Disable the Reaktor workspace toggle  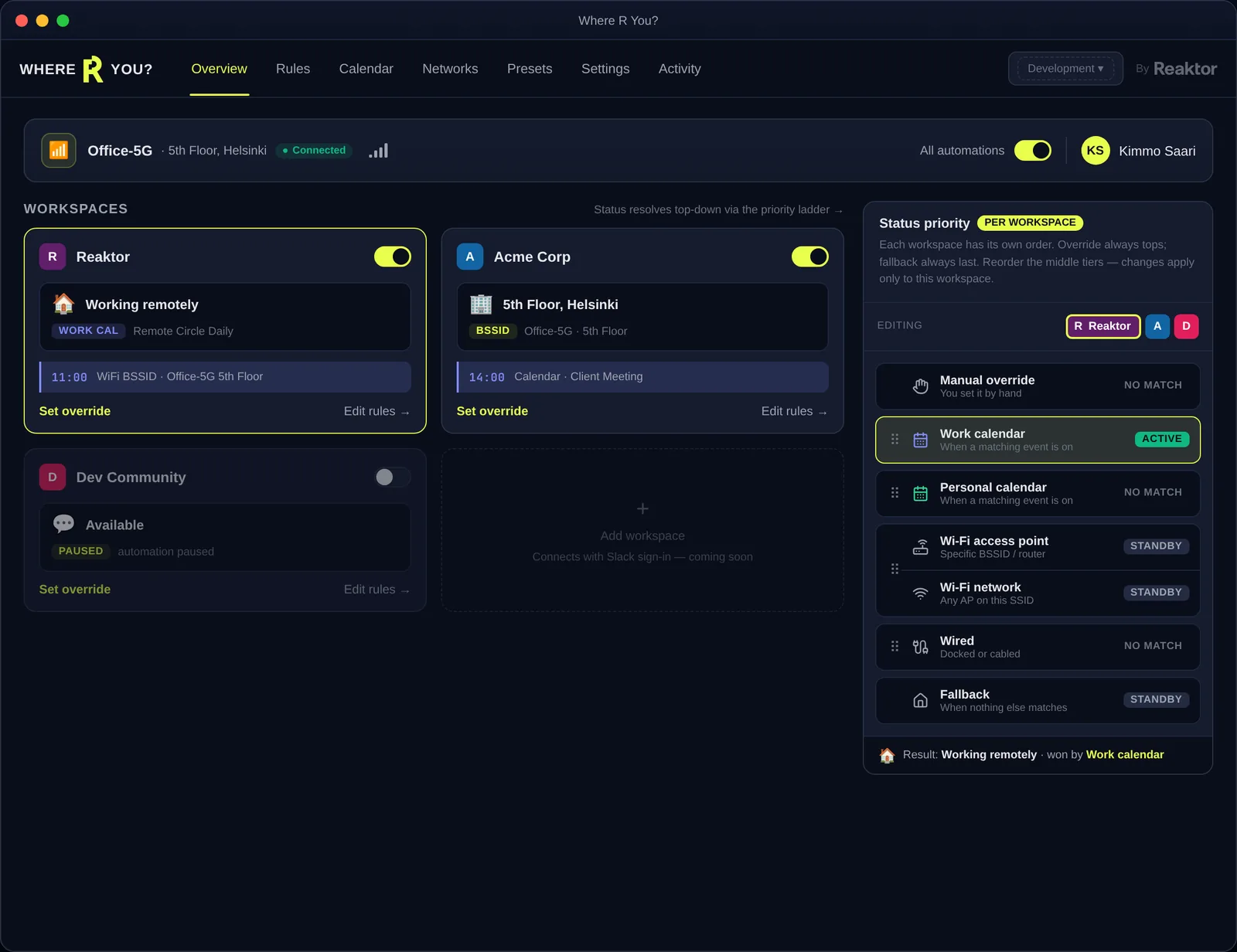coord(393,257)
